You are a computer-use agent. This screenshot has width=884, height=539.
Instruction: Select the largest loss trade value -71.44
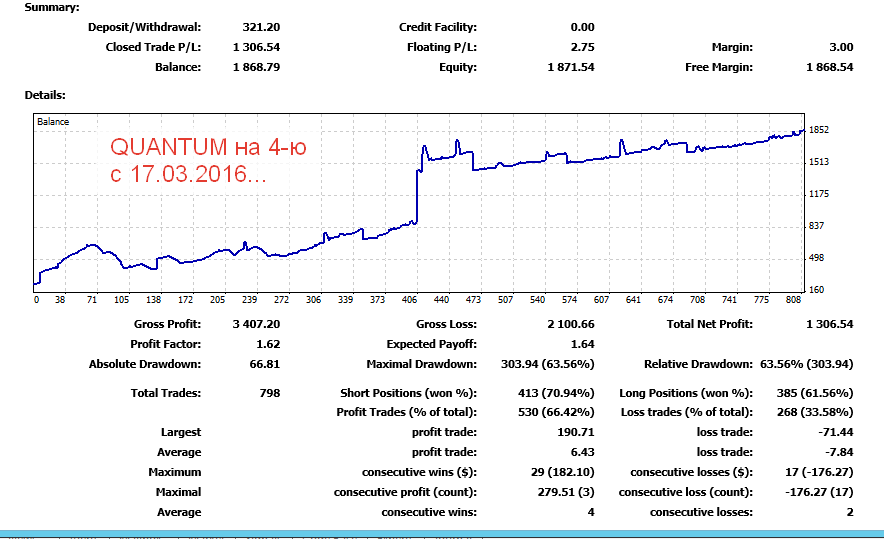coord(836,432)
